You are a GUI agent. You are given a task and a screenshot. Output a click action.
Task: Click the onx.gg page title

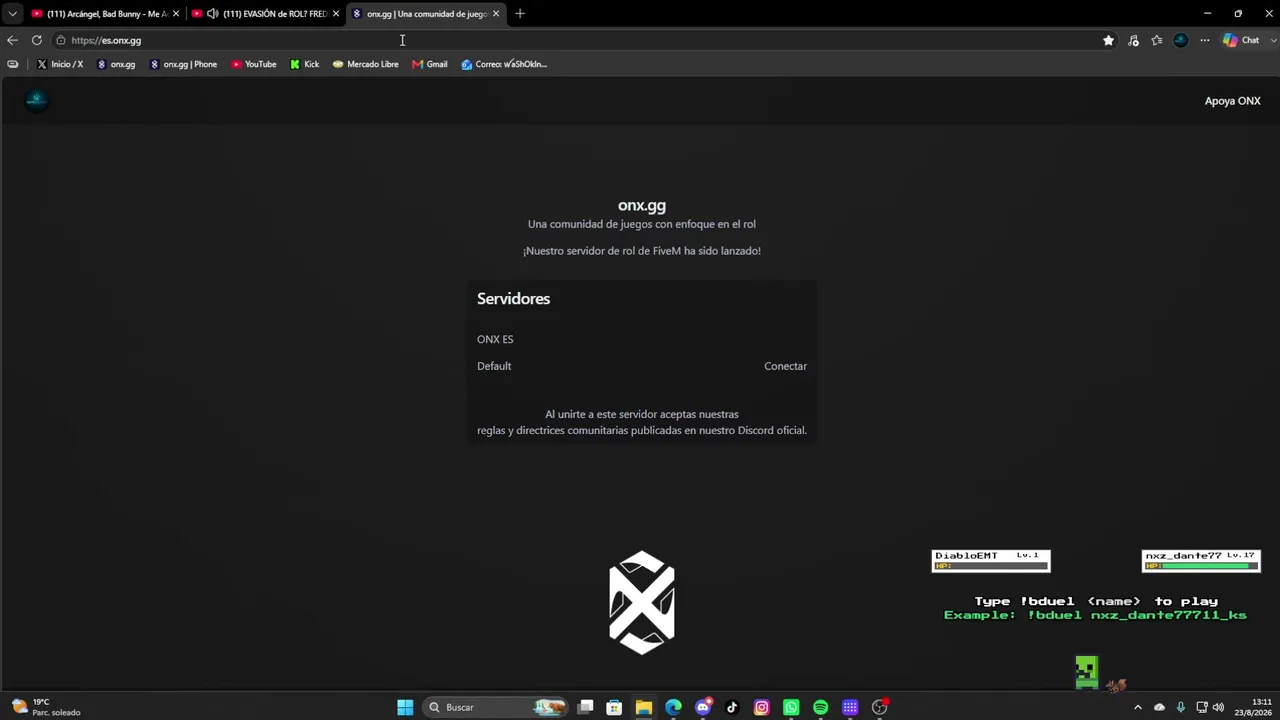coord(642,206)
